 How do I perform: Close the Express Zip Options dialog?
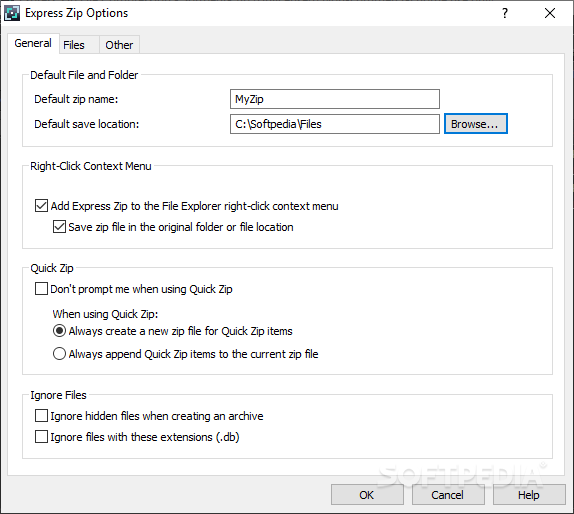pyautogui.click(x=550, y=13)
